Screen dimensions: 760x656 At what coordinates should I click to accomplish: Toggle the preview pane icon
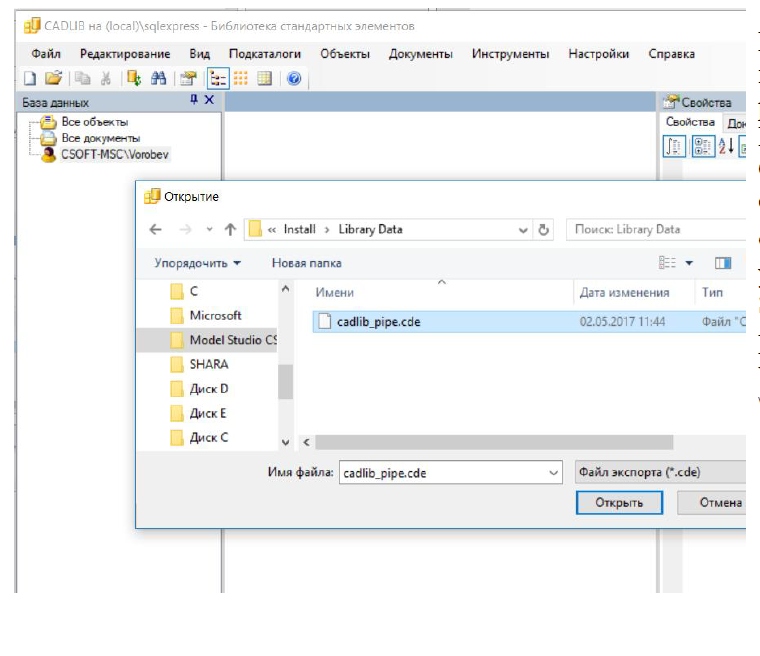coord(723,263)
